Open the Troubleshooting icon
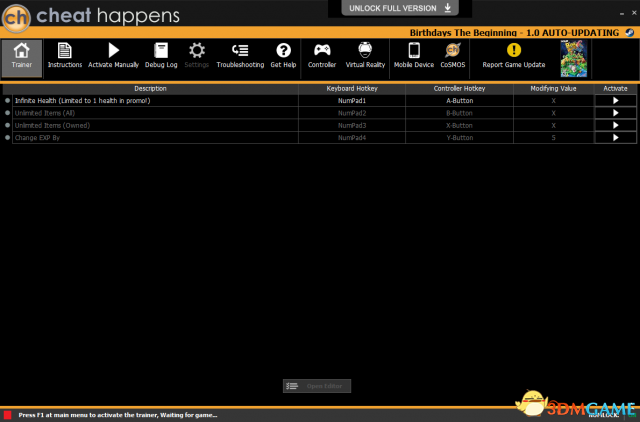This screenshot has height=422, width=640. (x=240, y=51)
